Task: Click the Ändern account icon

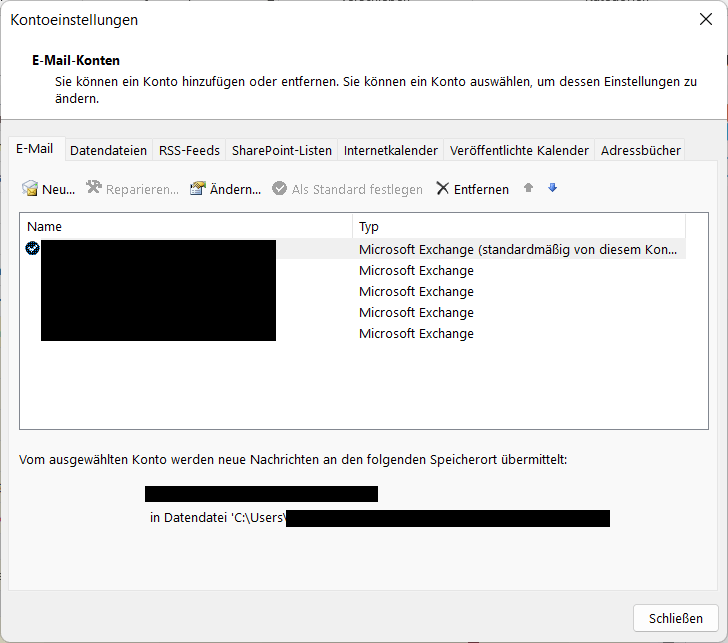Action: (x=197, y=188)
